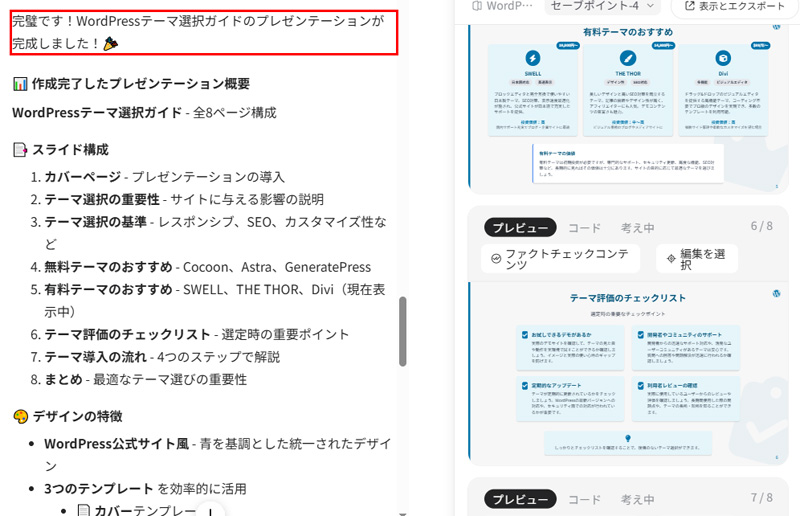Click the THE THOR theme card
800x516 pixels.
click(628, 90)
